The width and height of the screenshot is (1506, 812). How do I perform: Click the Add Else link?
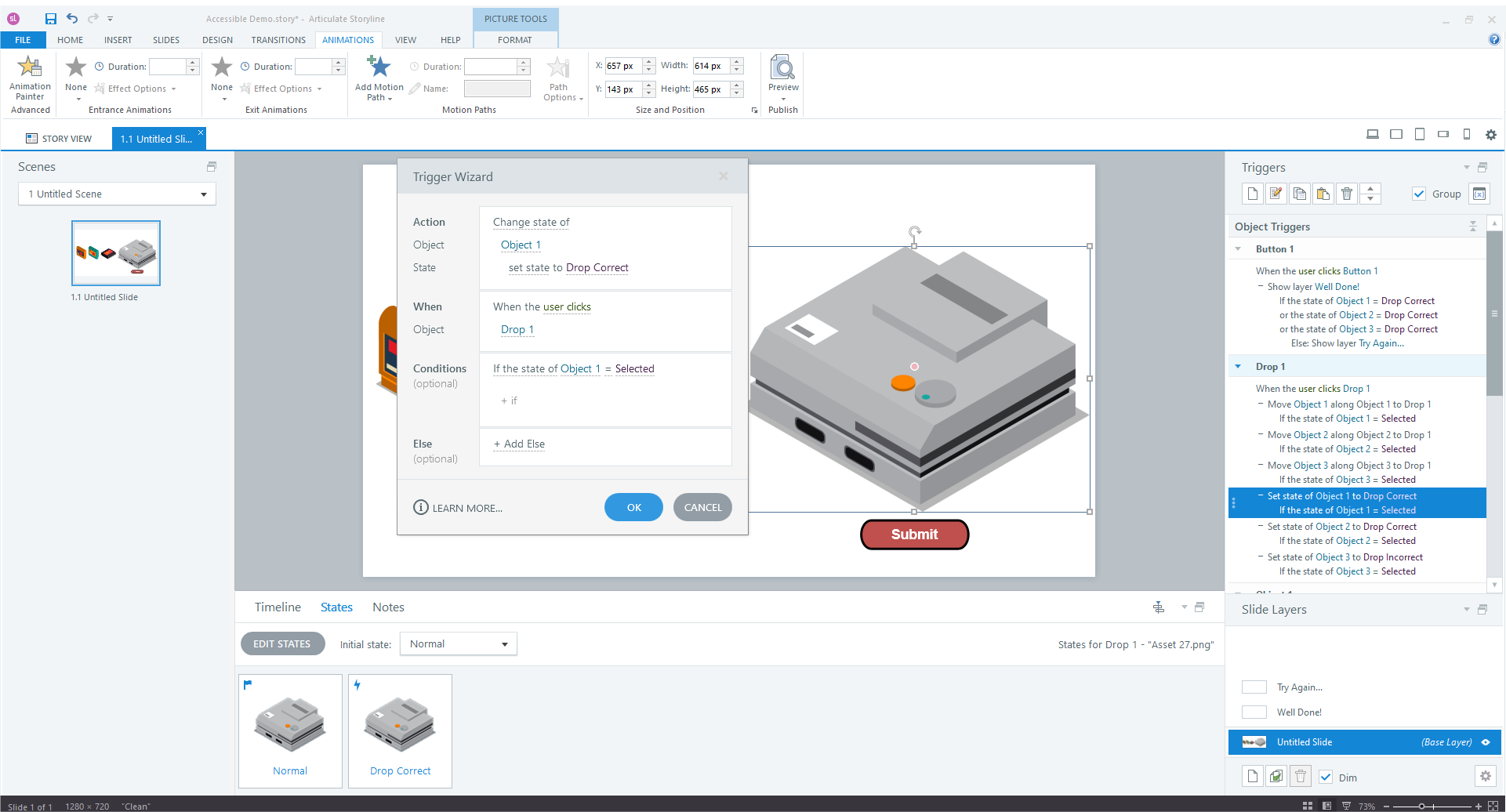point(519,444)
